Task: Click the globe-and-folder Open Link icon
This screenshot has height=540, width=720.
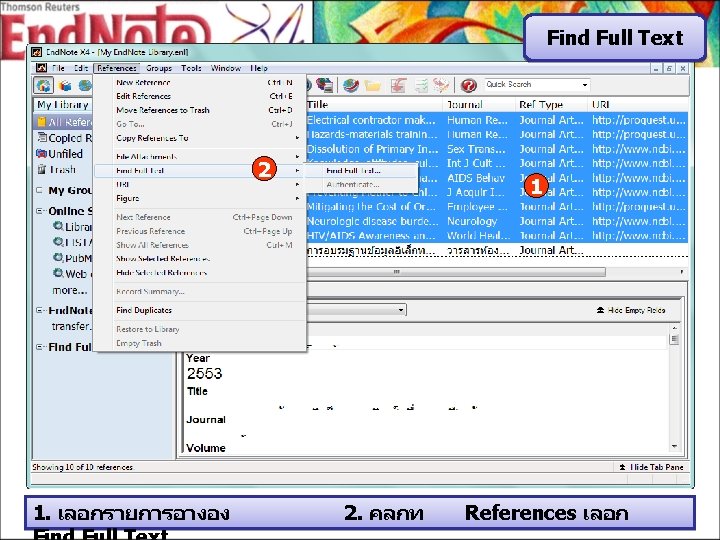Action: pyautogui.click(x=351, y=85)
